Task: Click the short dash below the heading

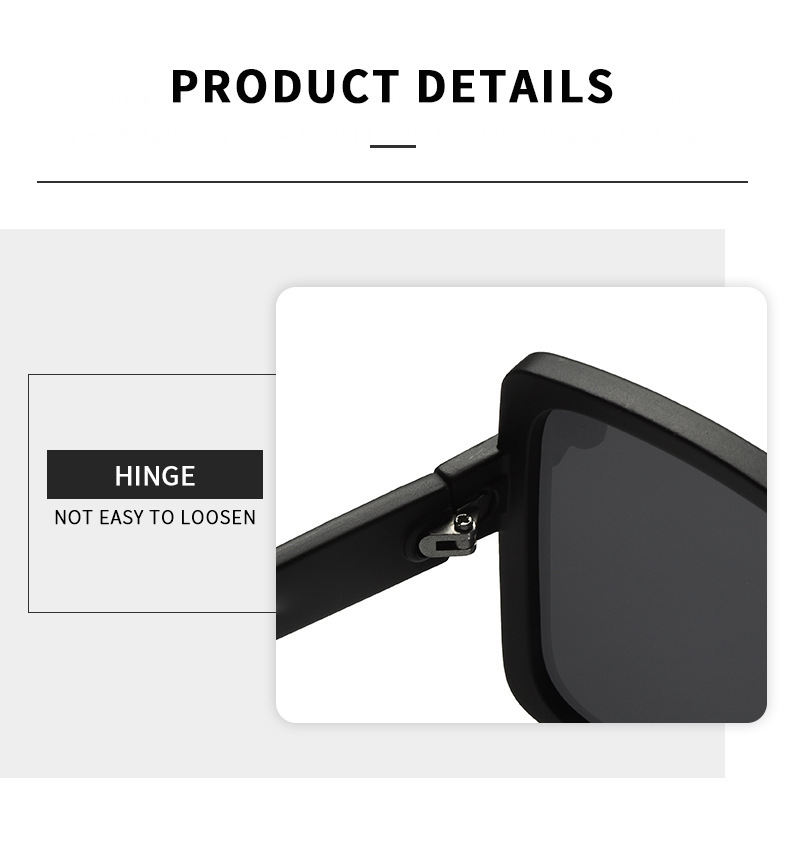Action: (x=393, y=146)
